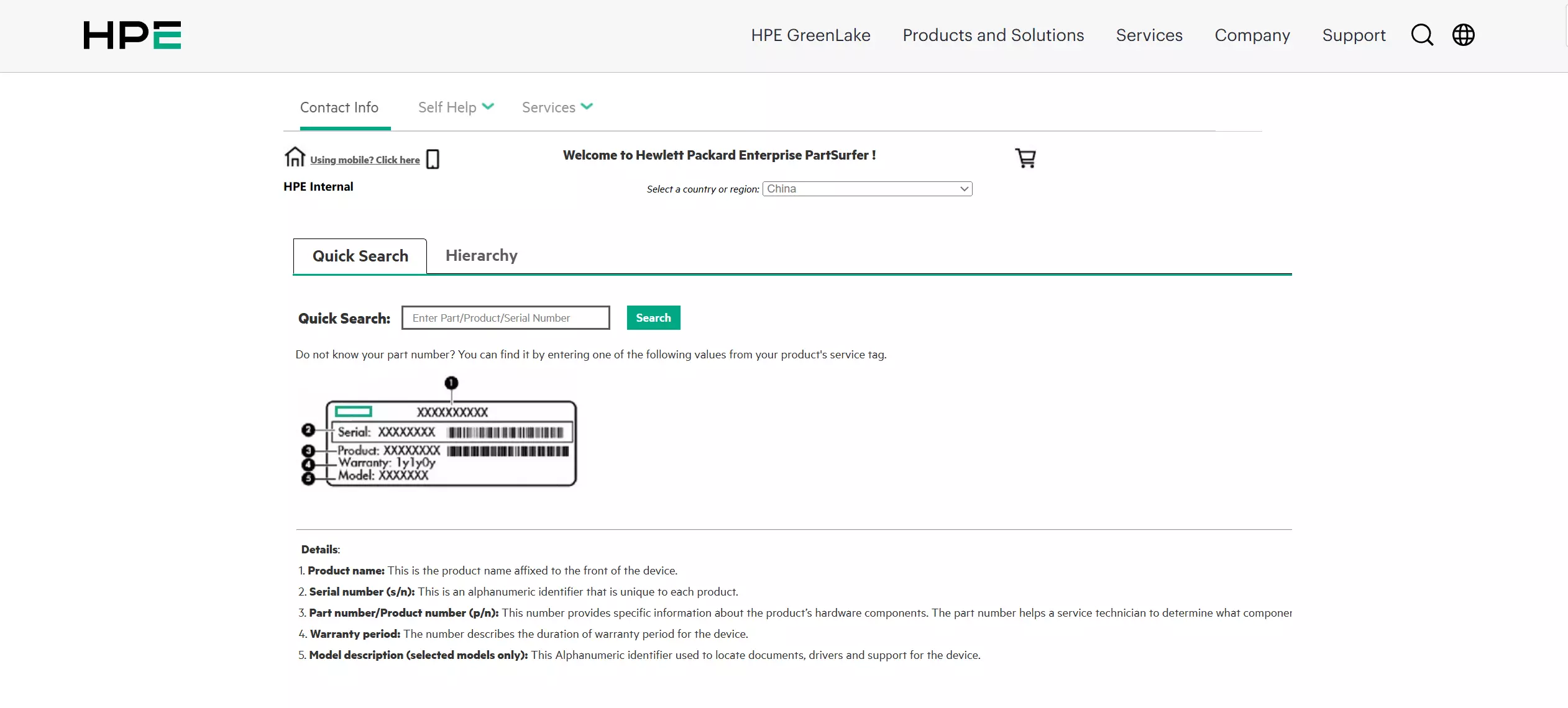This screenshot has width=1568, height=708.
Task: Click the HPE logo
Action: [x=132, y=35]
